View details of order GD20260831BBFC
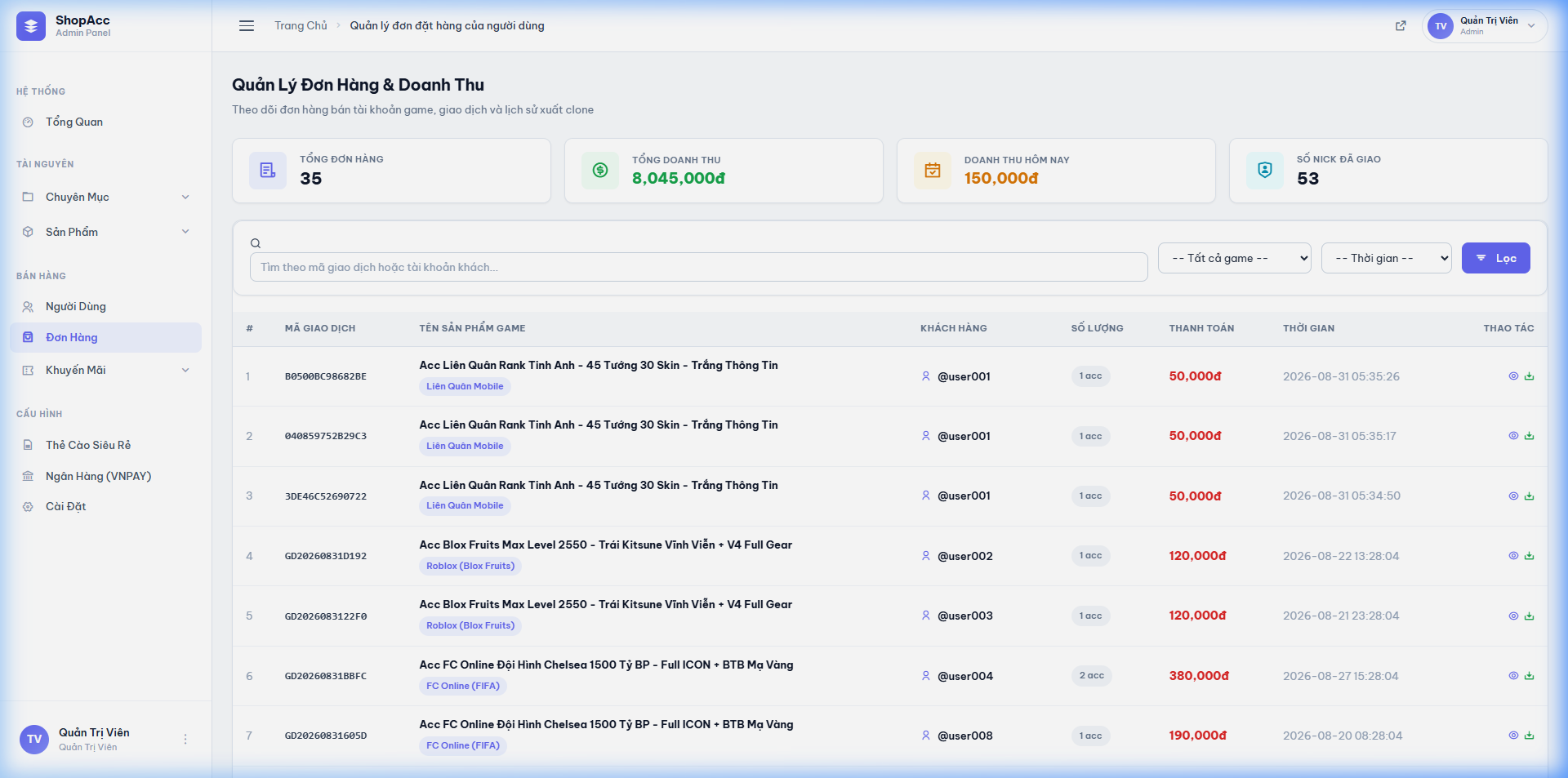Image resolution: width=1568 pixels, height=778 pixels. tap(1513, 676)
